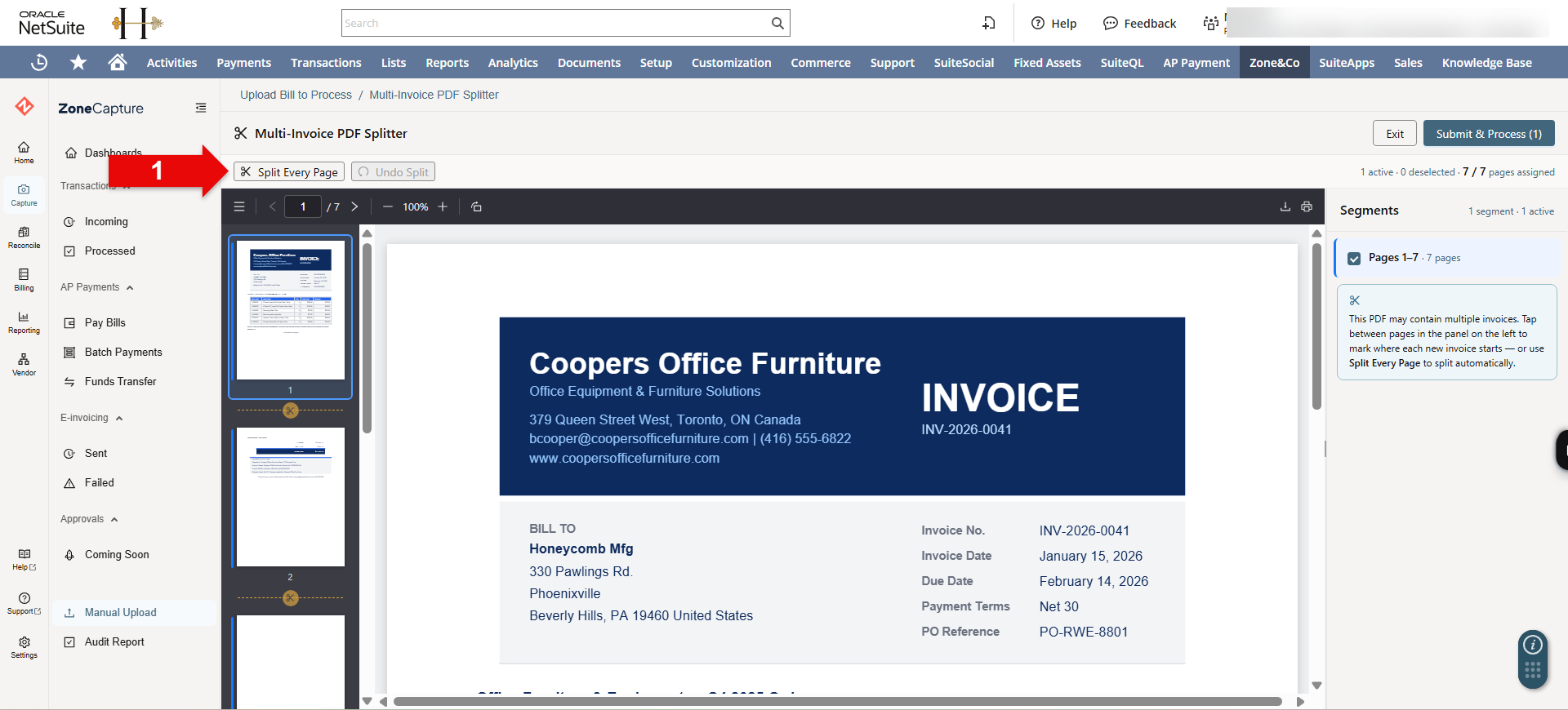The height and width of the screenshot is (710, 1568).
Task: Open the Settings gear rail icon
Action: click(x=24, y=647)
